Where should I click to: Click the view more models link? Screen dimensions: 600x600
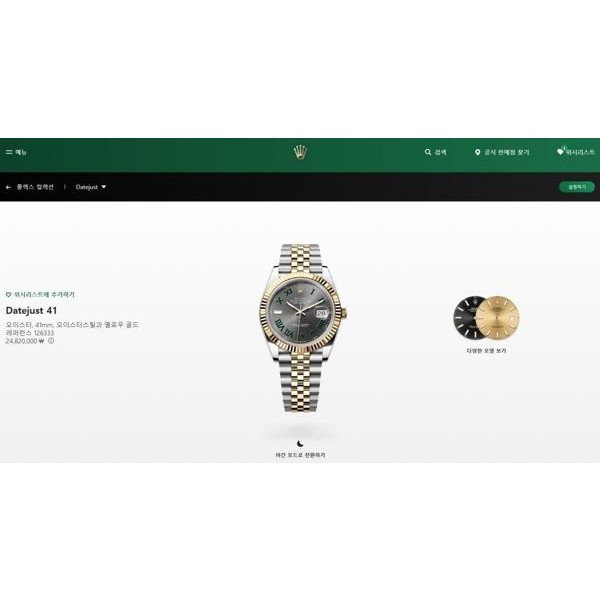(486, 351)
